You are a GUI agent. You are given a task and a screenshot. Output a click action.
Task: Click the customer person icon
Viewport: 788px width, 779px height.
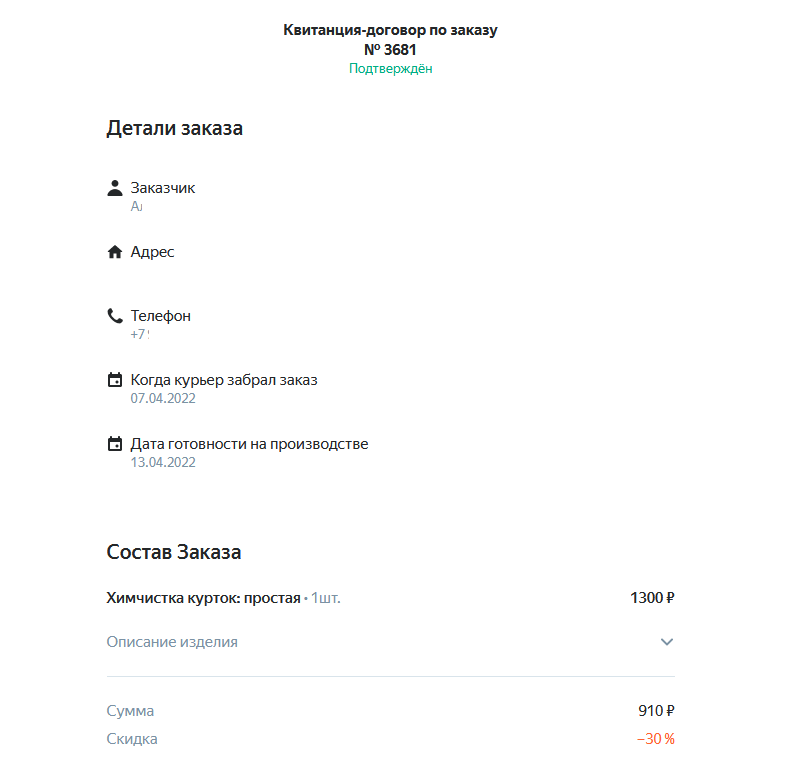coord(115,188)
